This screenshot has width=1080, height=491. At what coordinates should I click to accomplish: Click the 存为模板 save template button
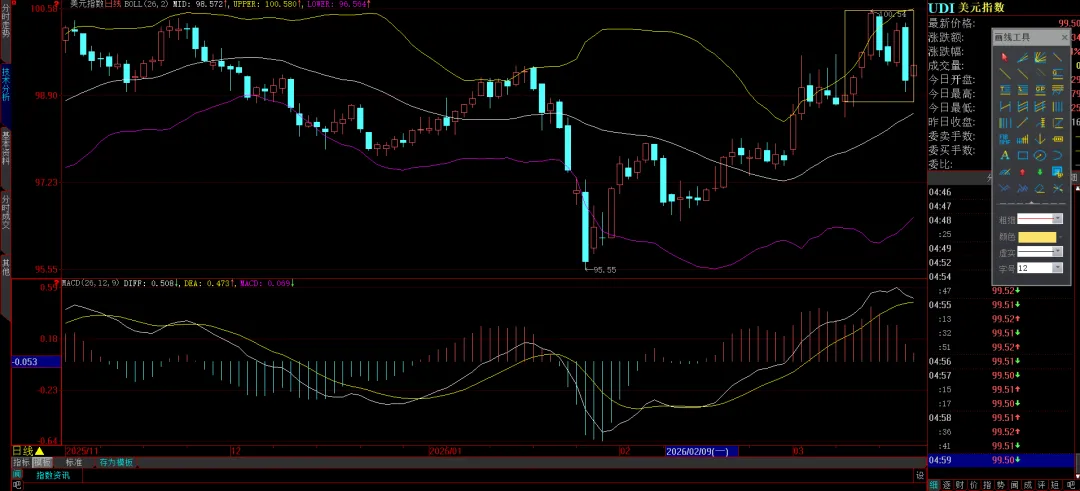pyautogui.click(x=116, y=463)
